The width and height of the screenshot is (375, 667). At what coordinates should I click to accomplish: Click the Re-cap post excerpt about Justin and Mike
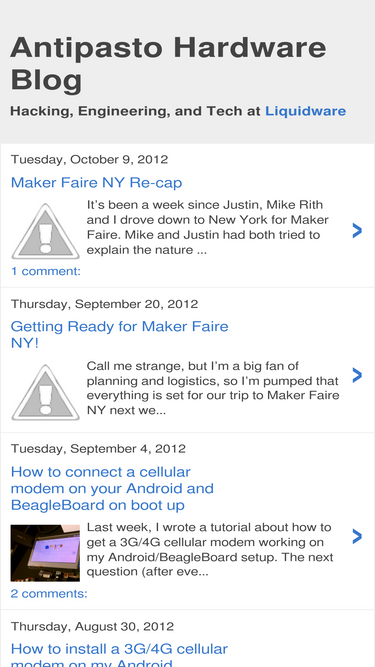(x=208, y=227)
